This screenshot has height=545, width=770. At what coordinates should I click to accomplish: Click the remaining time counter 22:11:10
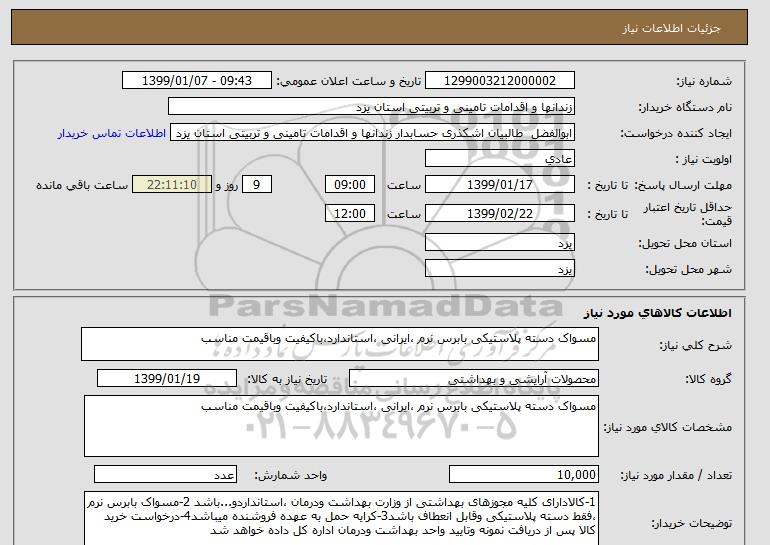[172, 185]
